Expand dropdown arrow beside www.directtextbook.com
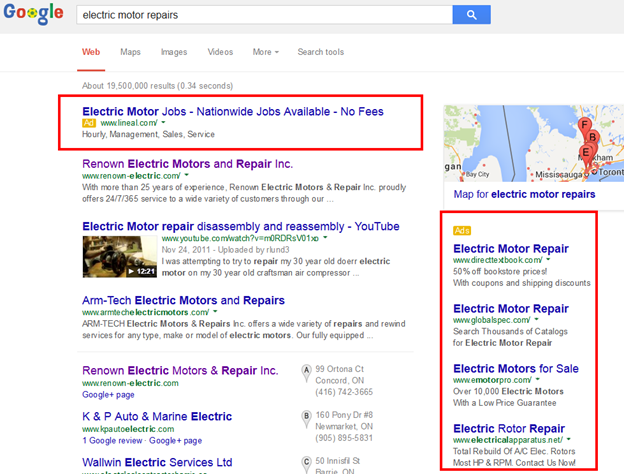 click(548, 259)
